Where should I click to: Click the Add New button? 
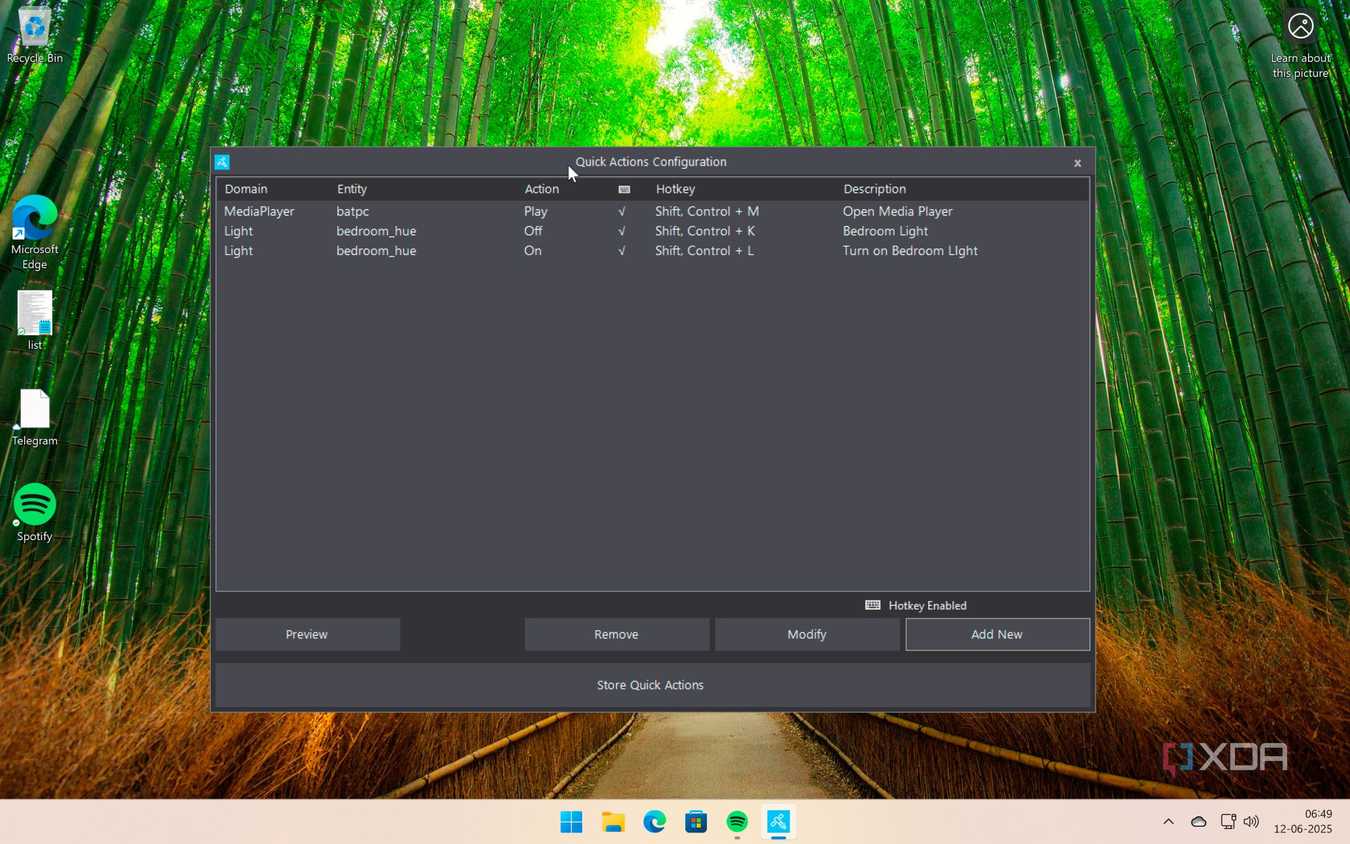(x=997, y=634)
